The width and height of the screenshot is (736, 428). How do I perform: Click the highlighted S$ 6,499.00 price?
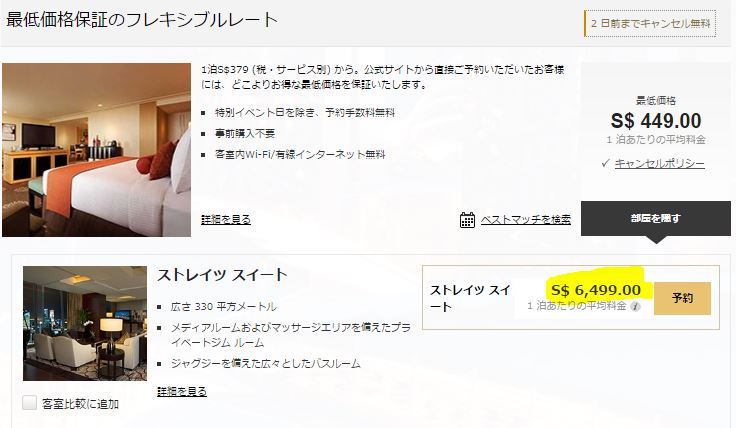tap(596, 290)
